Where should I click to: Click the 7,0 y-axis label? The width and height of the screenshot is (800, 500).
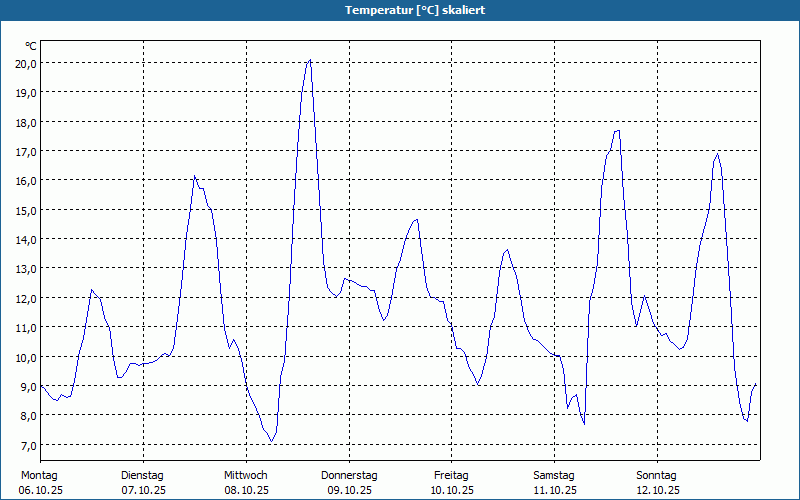click(29, 445)
